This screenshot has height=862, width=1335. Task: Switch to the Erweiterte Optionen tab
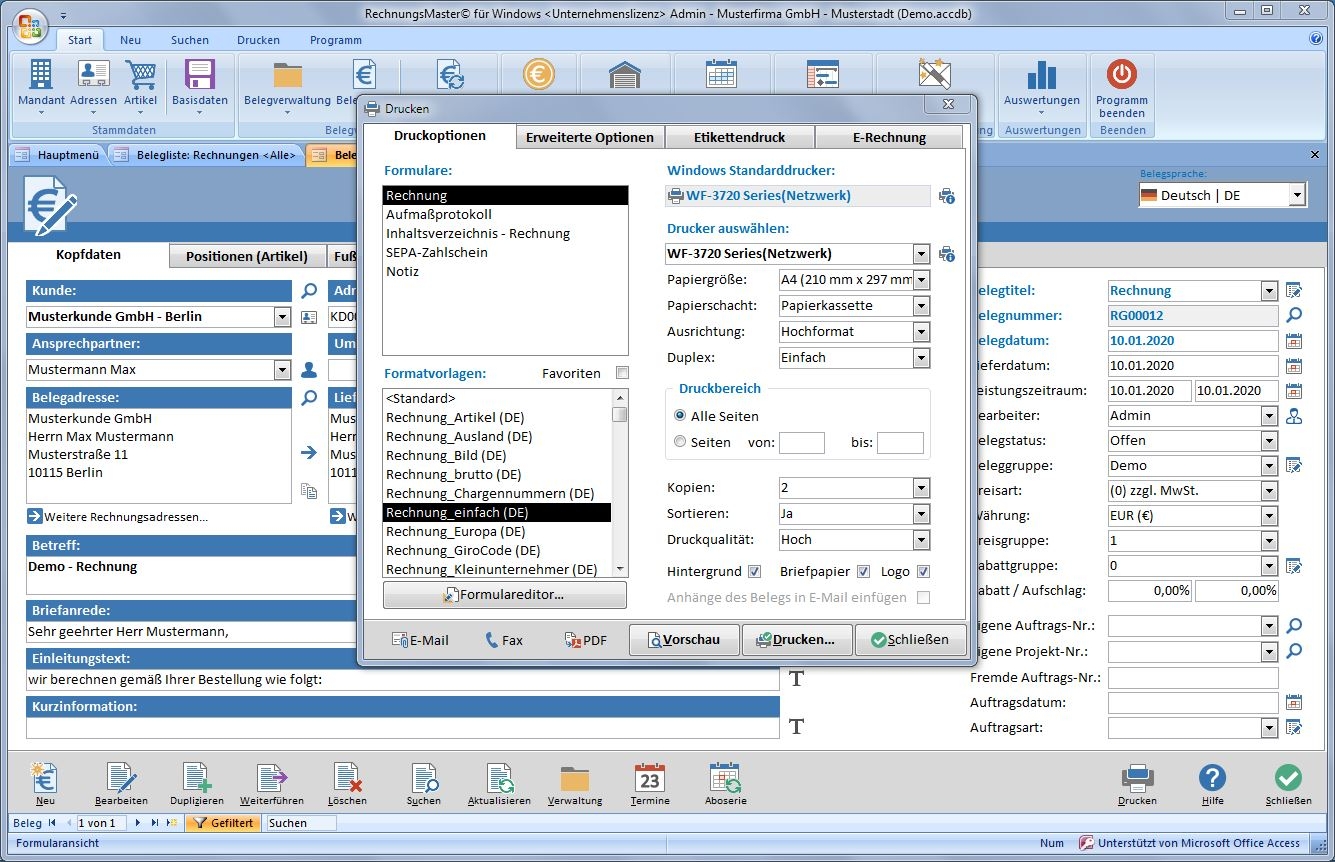[x=590, y=137]
